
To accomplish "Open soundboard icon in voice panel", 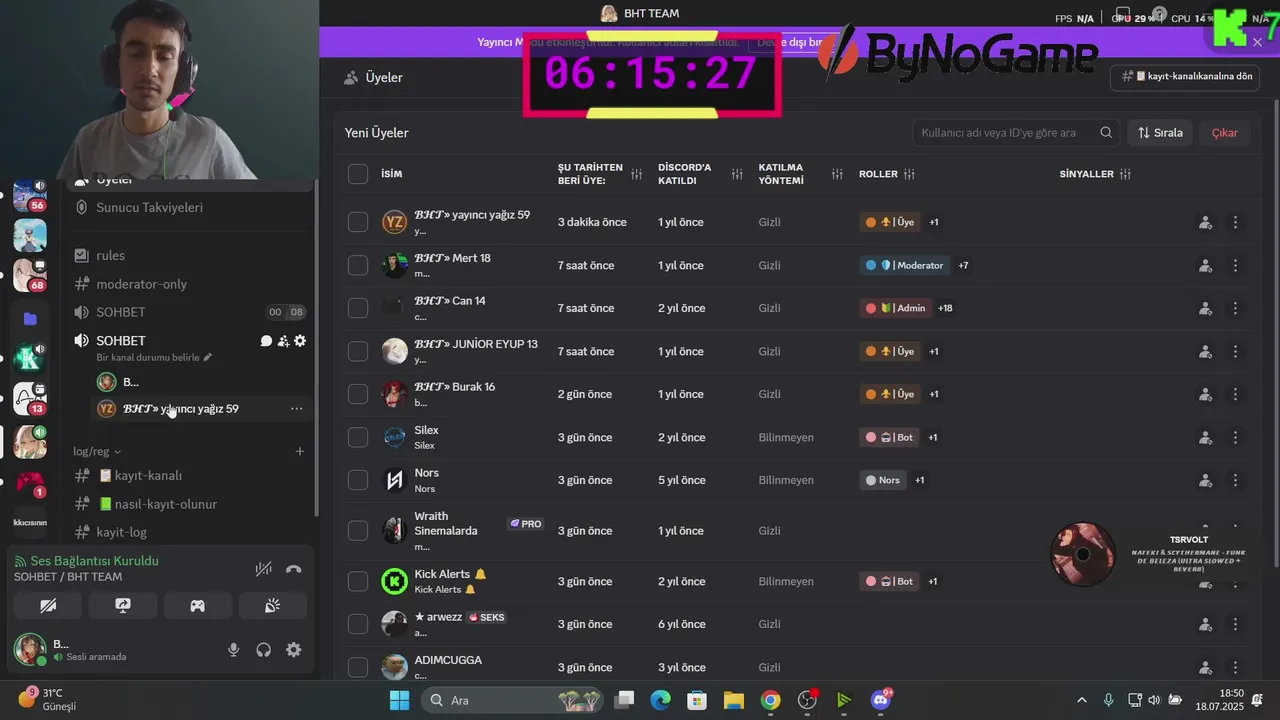I will tap(272, 605).
